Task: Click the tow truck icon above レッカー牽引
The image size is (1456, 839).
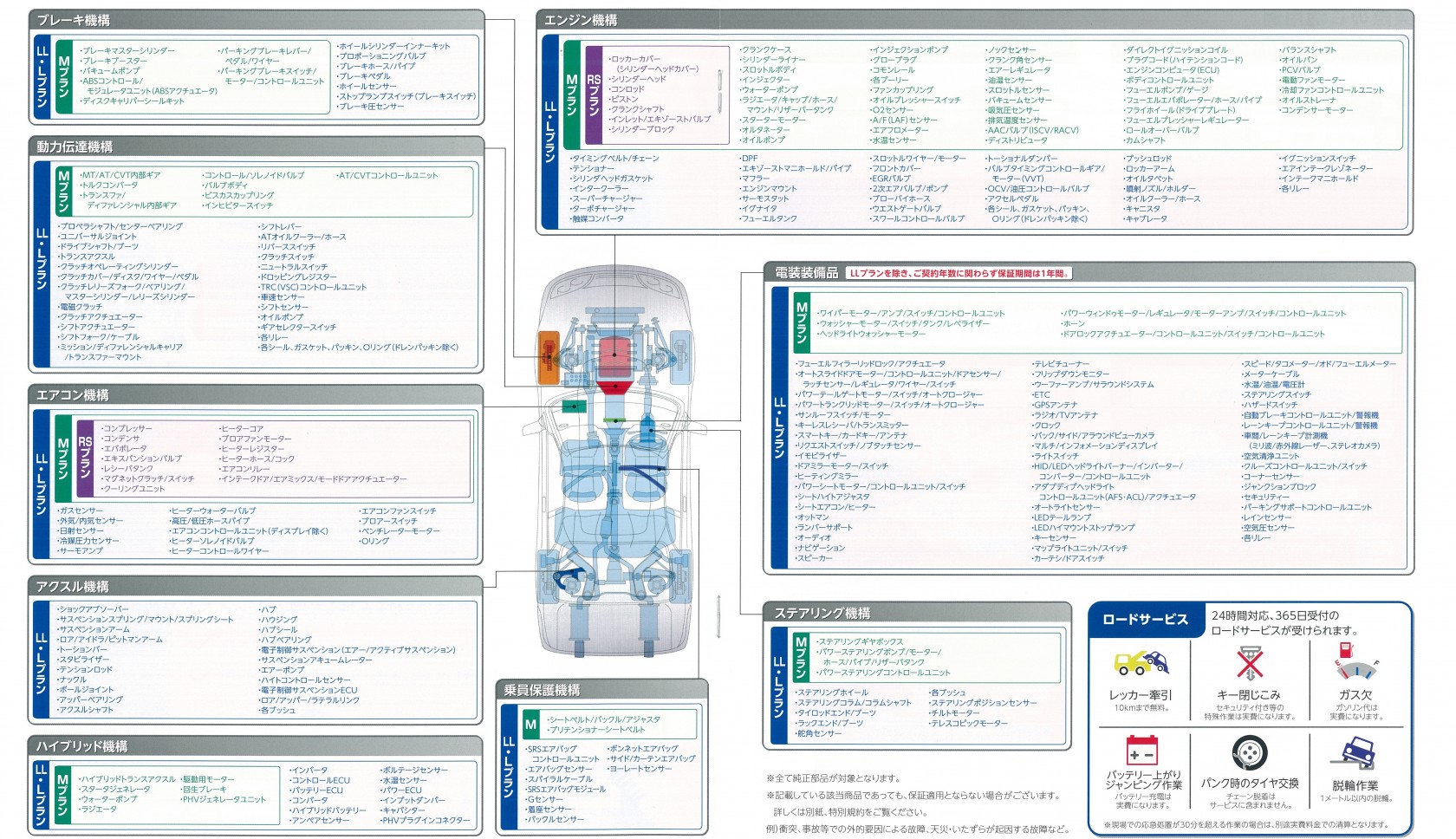Action: 1140,663
